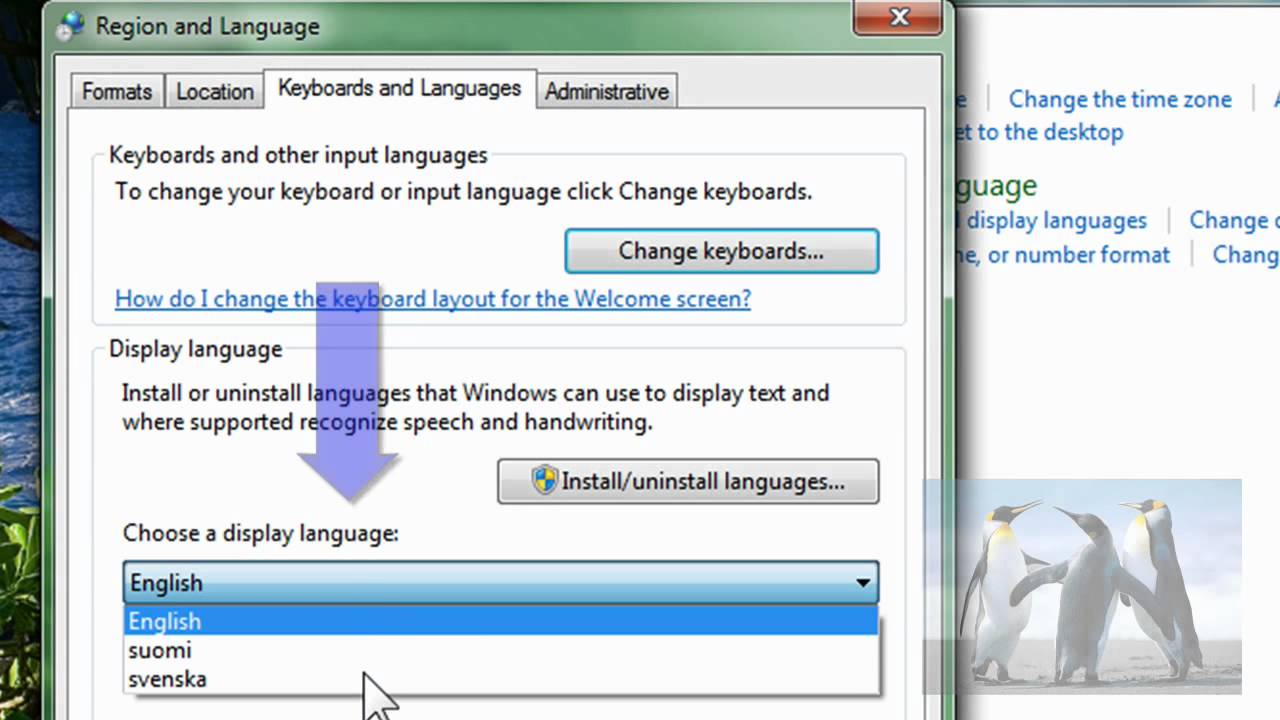Open number format link in Control Panel

point(1061,255)
